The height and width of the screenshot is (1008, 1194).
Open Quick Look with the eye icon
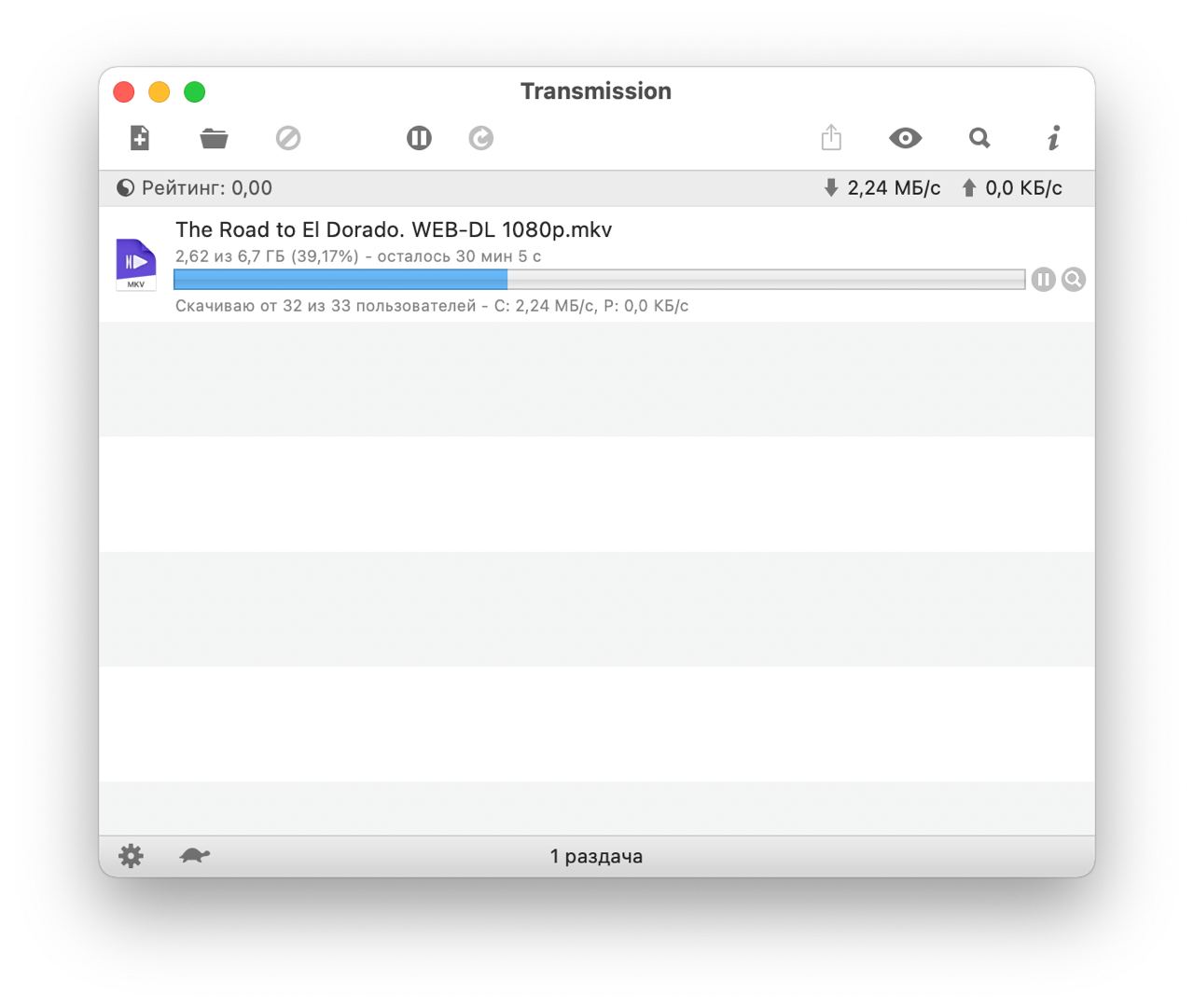point(905,138)
